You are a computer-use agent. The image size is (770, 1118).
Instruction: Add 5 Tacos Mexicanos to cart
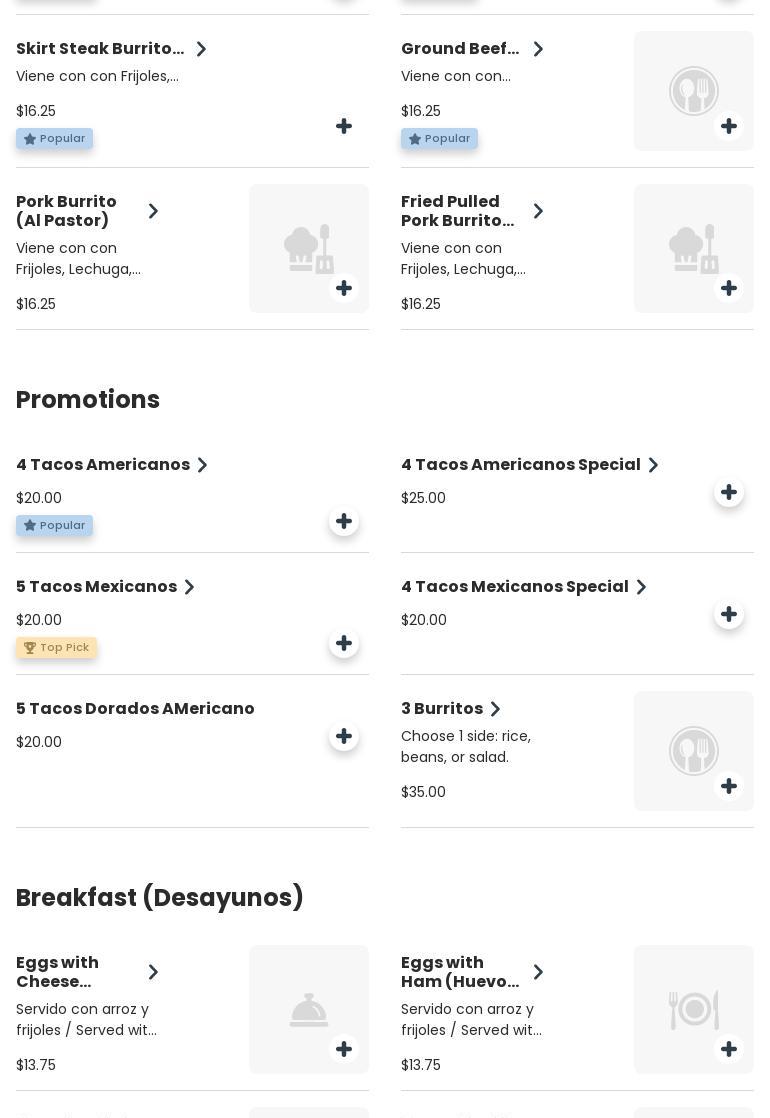tap(344, 643)
